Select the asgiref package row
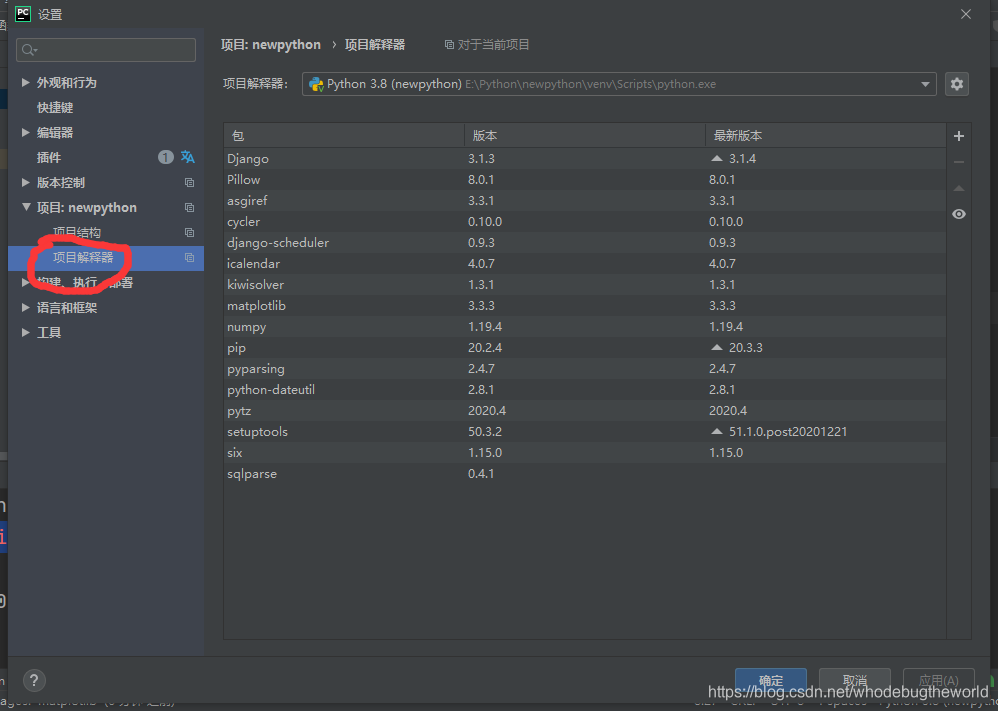 click(x=584, y=201)
